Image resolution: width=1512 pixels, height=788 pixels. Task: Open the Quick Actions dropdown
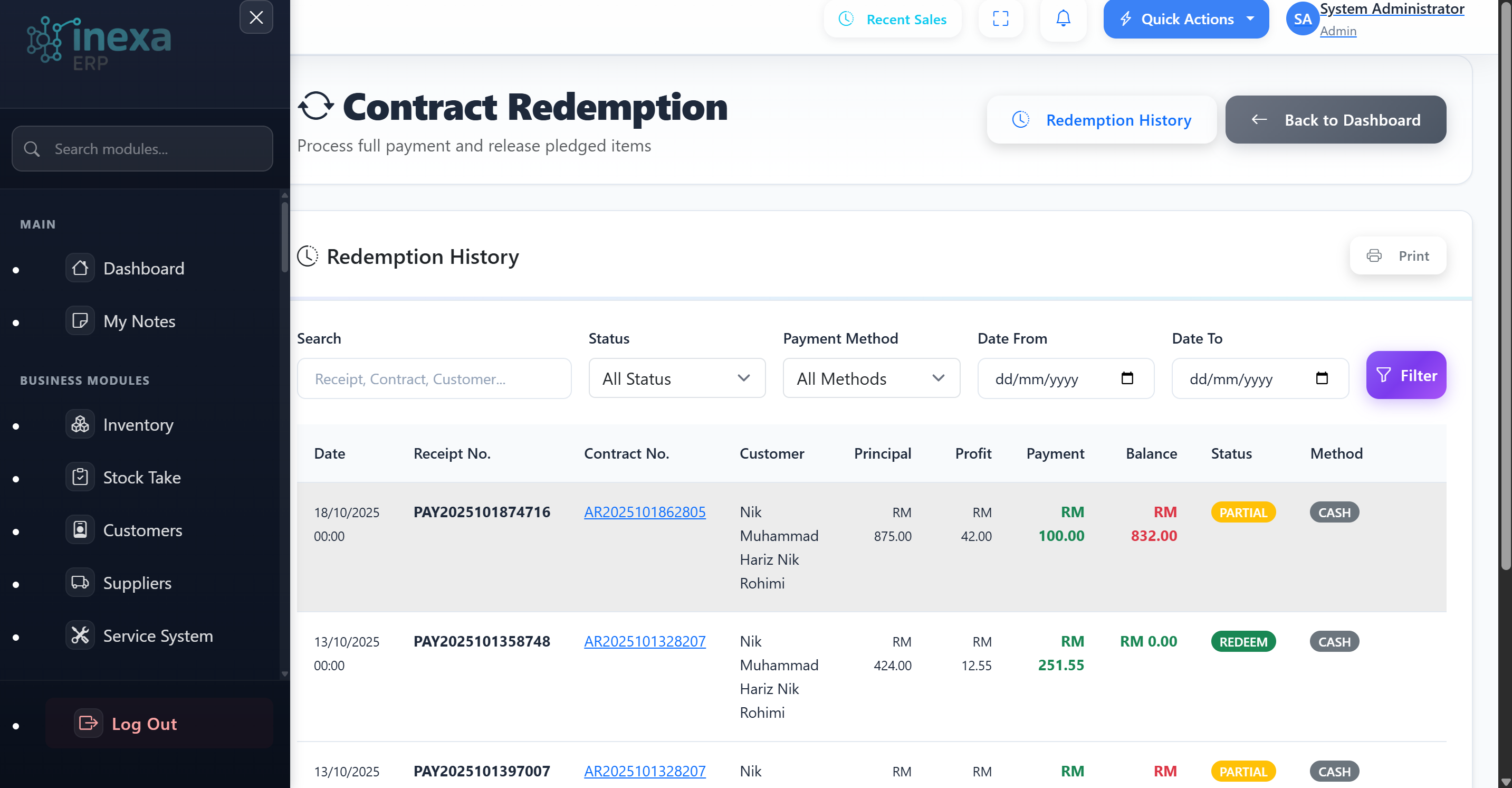point(1185,19)
